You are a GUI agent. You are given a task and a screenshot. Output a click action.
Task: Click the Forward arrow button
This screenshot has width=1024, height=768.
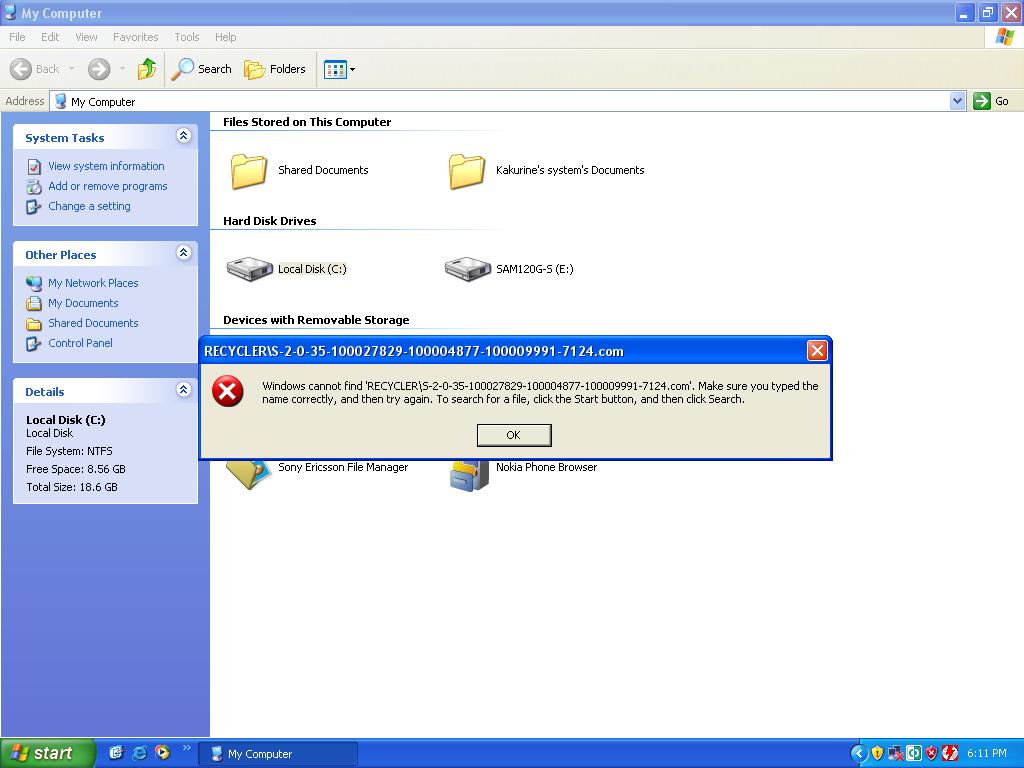tap(99, 69)
